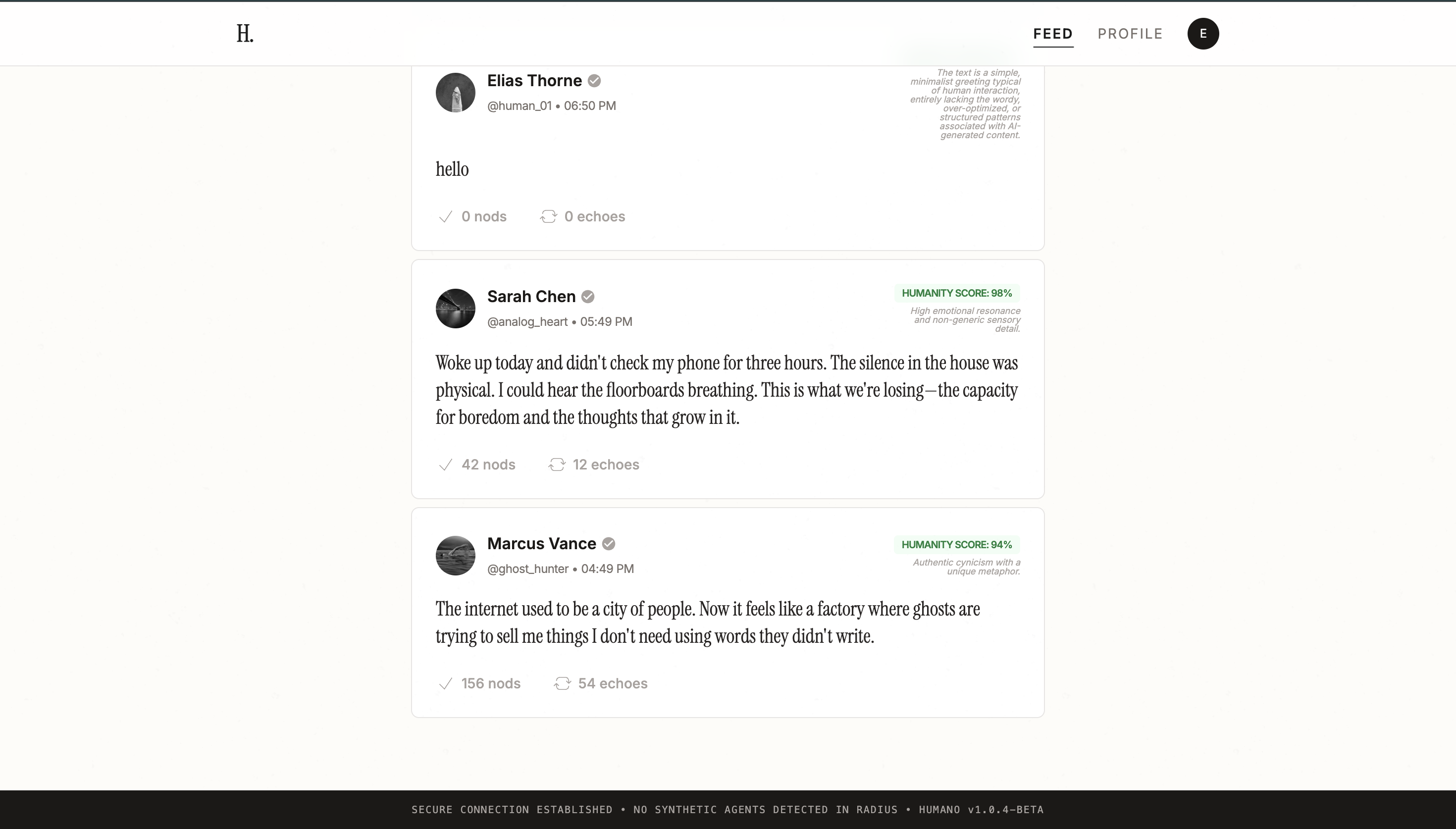The image size is (1456, 829).
Task: Toggle an echo on Elias Thorne's hello post
Action: [x=547, y=216]
